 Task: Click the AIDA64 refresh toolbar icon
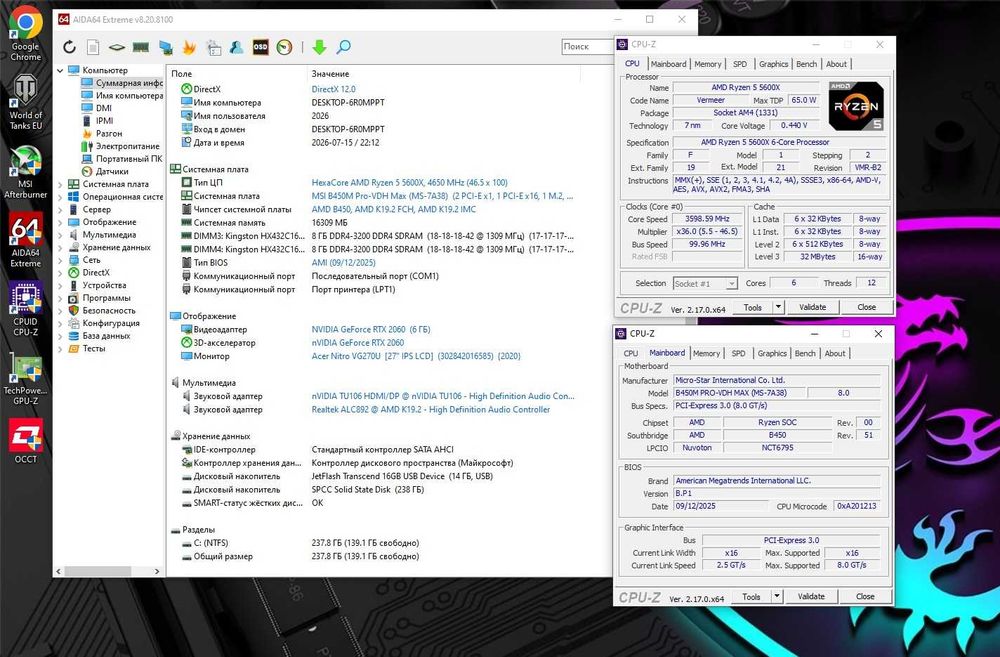70,47
